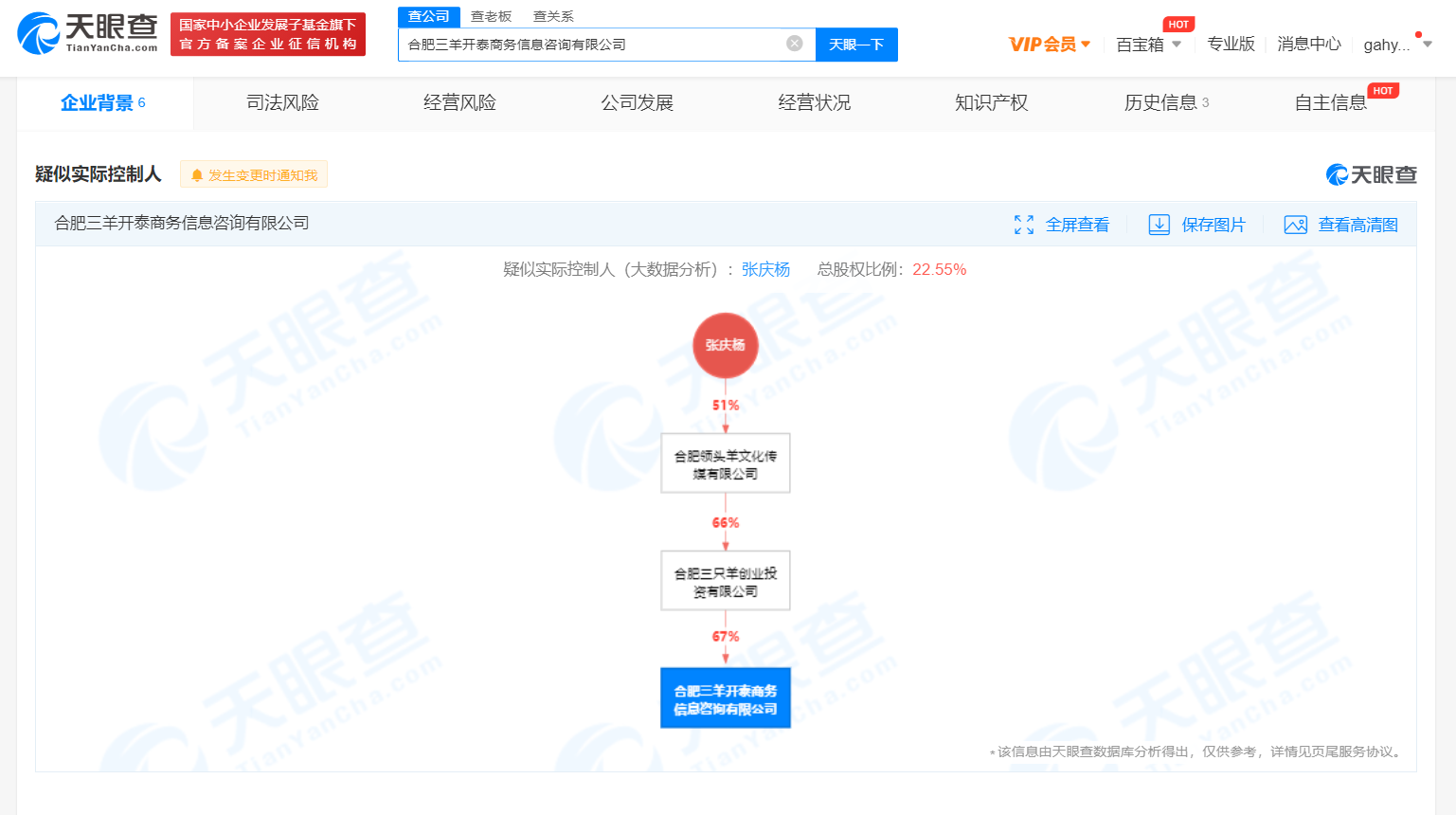Image resolution: width=1456 pixels, height=815 pixels.
Task: Click the HD image picture icon
Action: tap(1296, 225)
